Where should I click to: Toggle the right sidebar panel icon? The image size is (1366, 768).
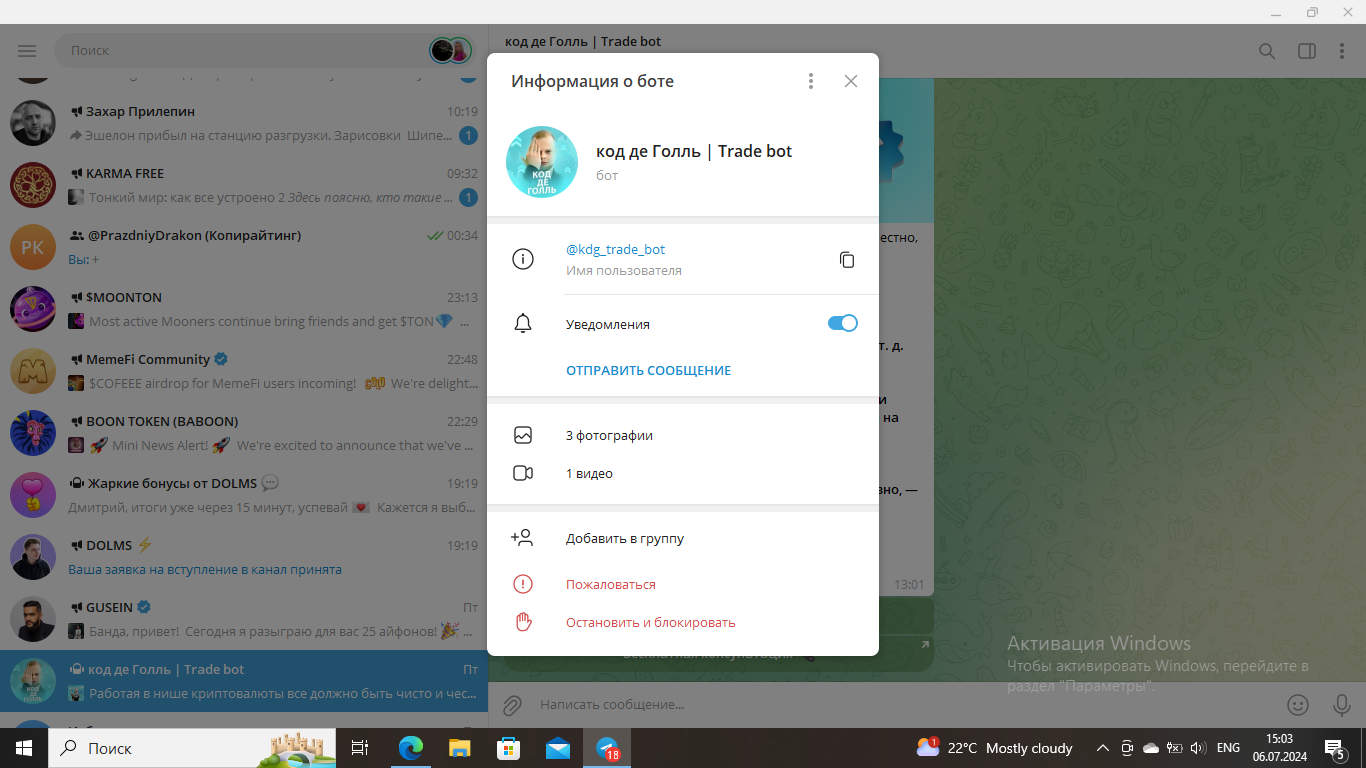tap(1306, 51)
